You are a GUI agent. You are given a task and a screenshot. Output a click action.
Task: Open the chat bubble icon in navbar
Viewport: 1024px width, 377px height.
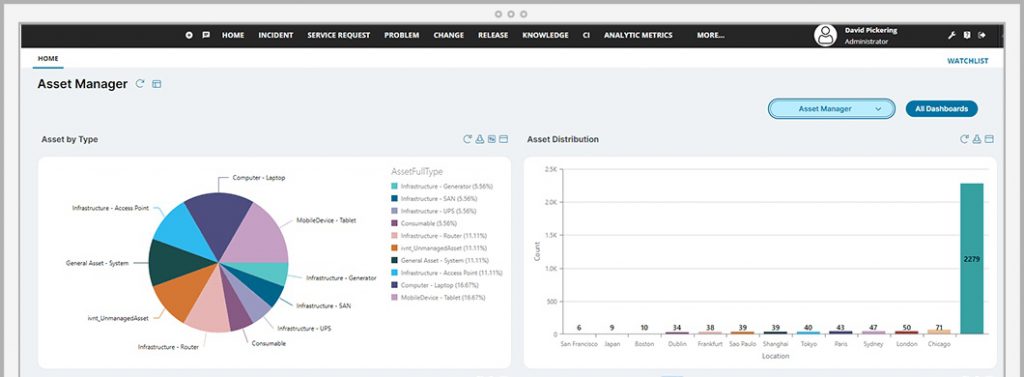click(206, 35)
